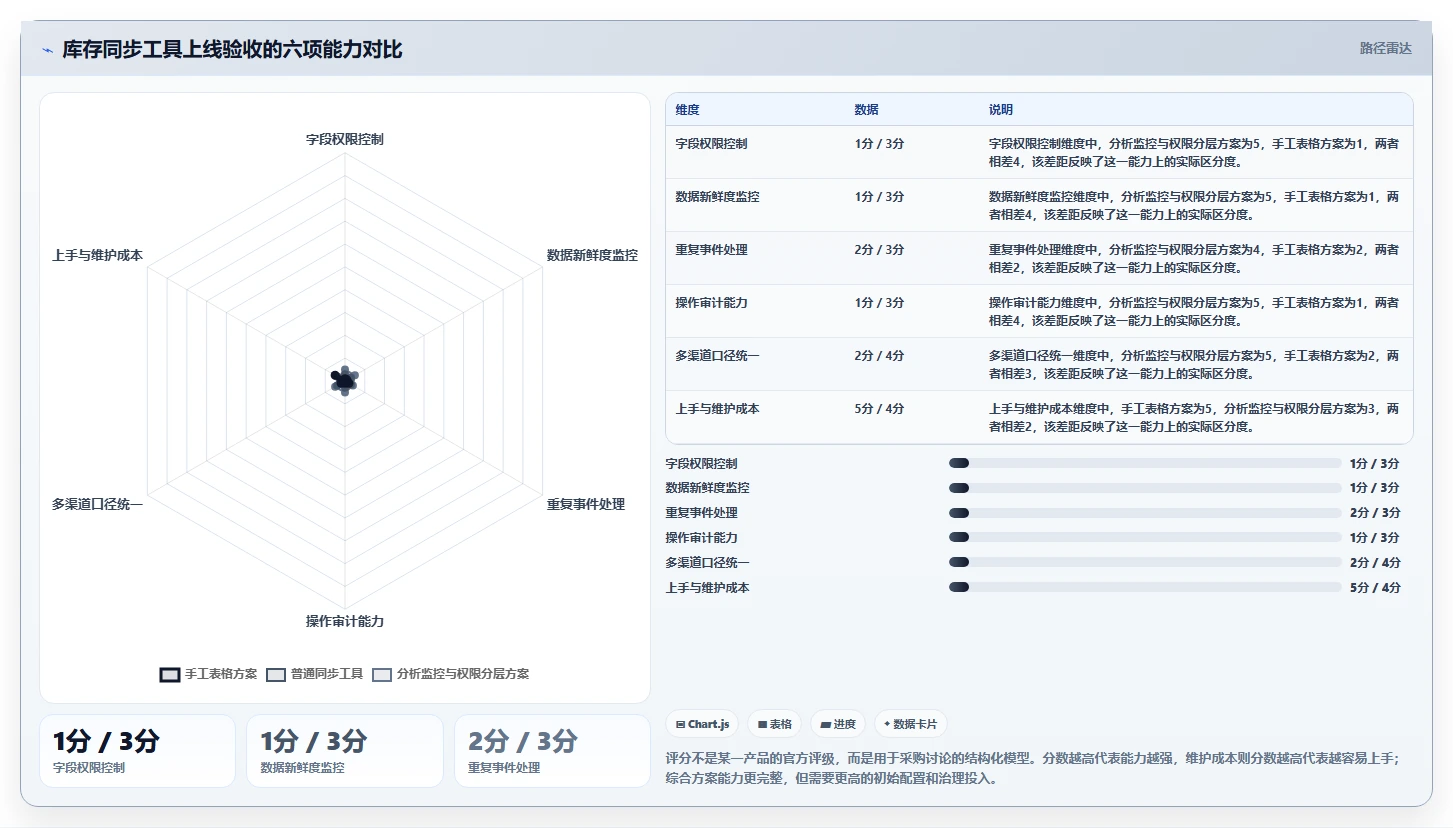This screenshot has width=1453, height=828.
Task: Click the lightning icon beside the page title
Action: (x=47, y=50)
